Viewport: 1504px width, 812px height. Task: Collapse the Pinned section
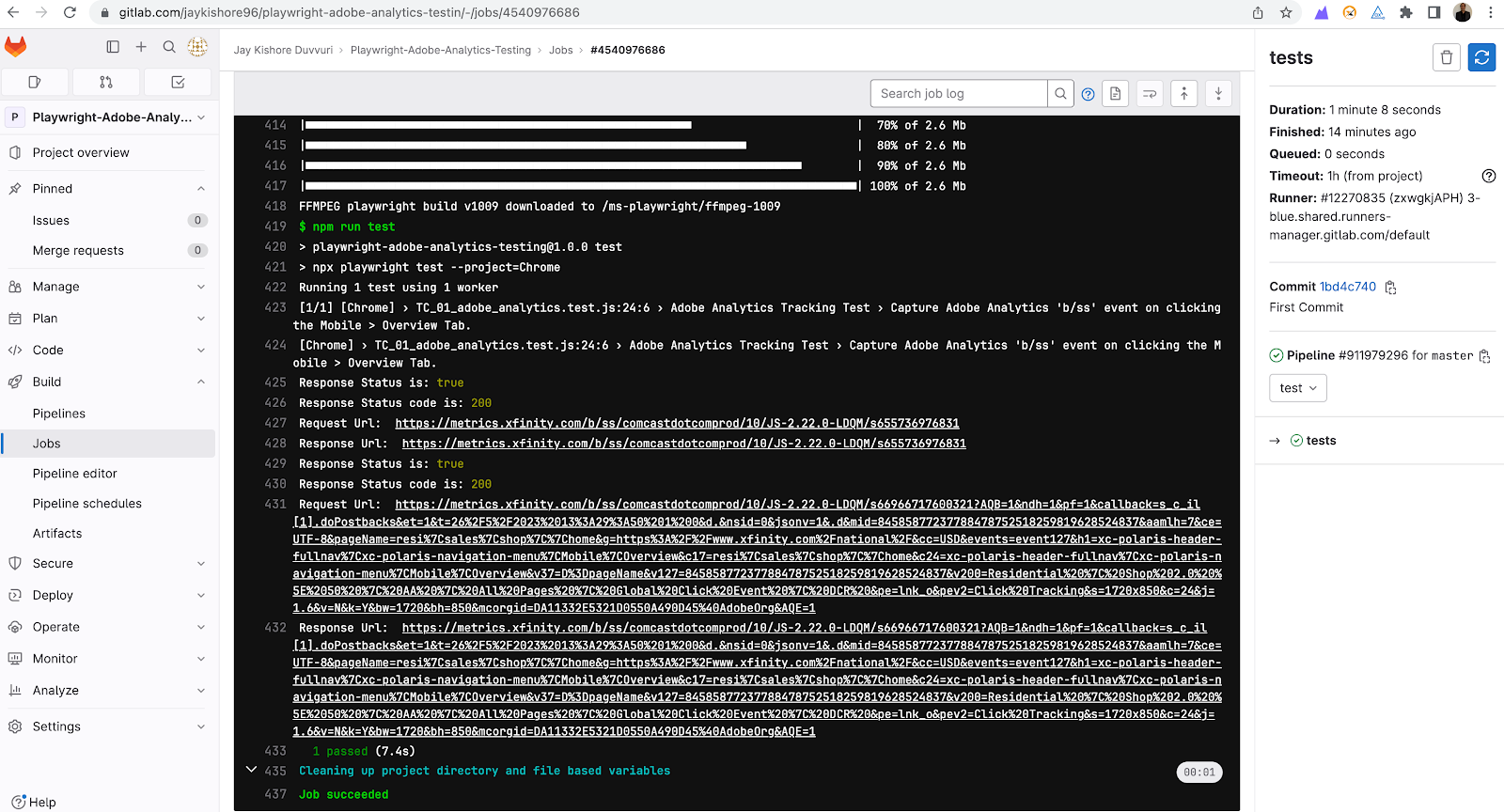(109, 189)
